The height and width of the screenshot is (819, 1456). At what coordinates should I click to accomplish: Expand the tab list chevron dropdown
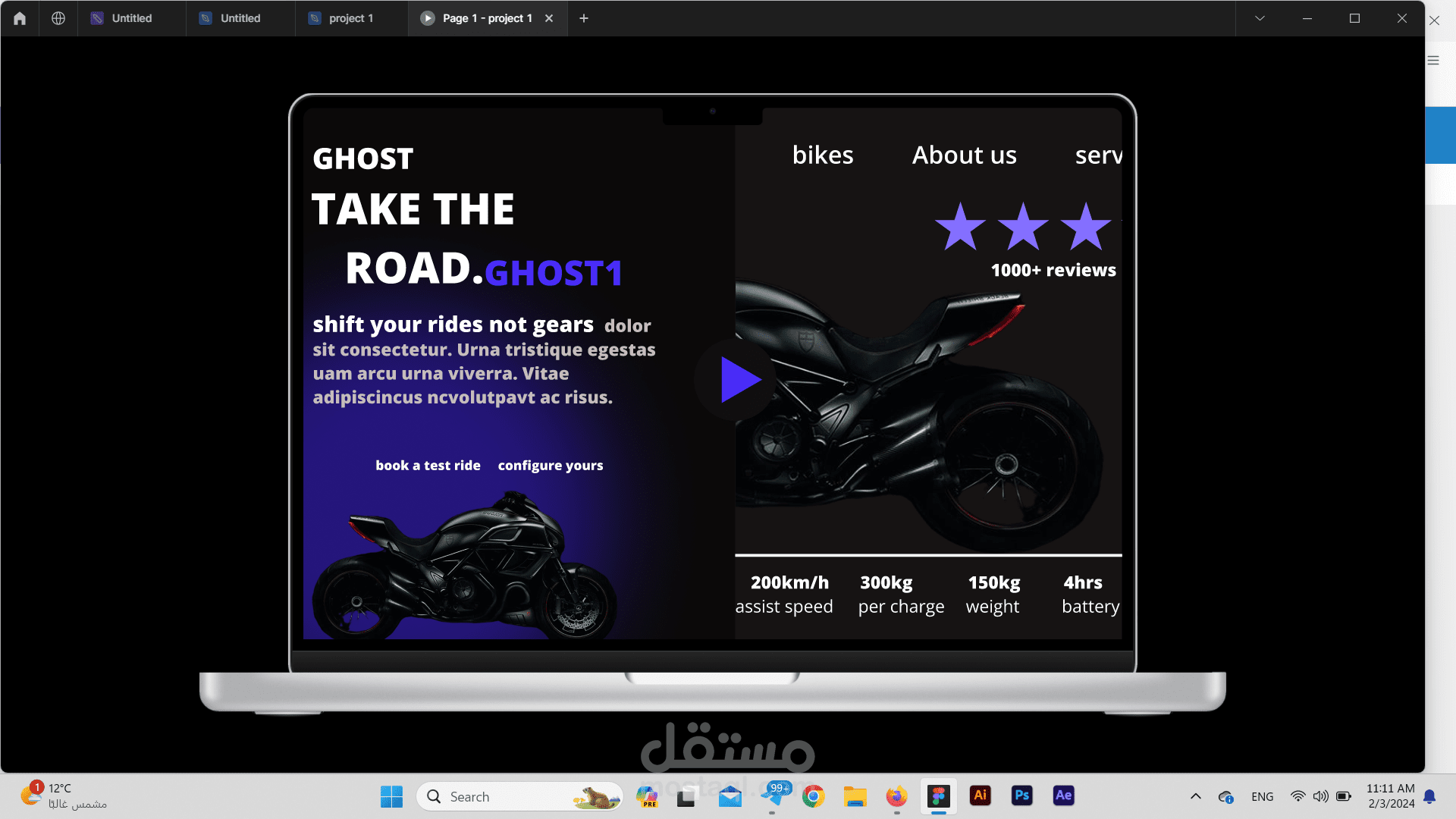click(1260, 18)
